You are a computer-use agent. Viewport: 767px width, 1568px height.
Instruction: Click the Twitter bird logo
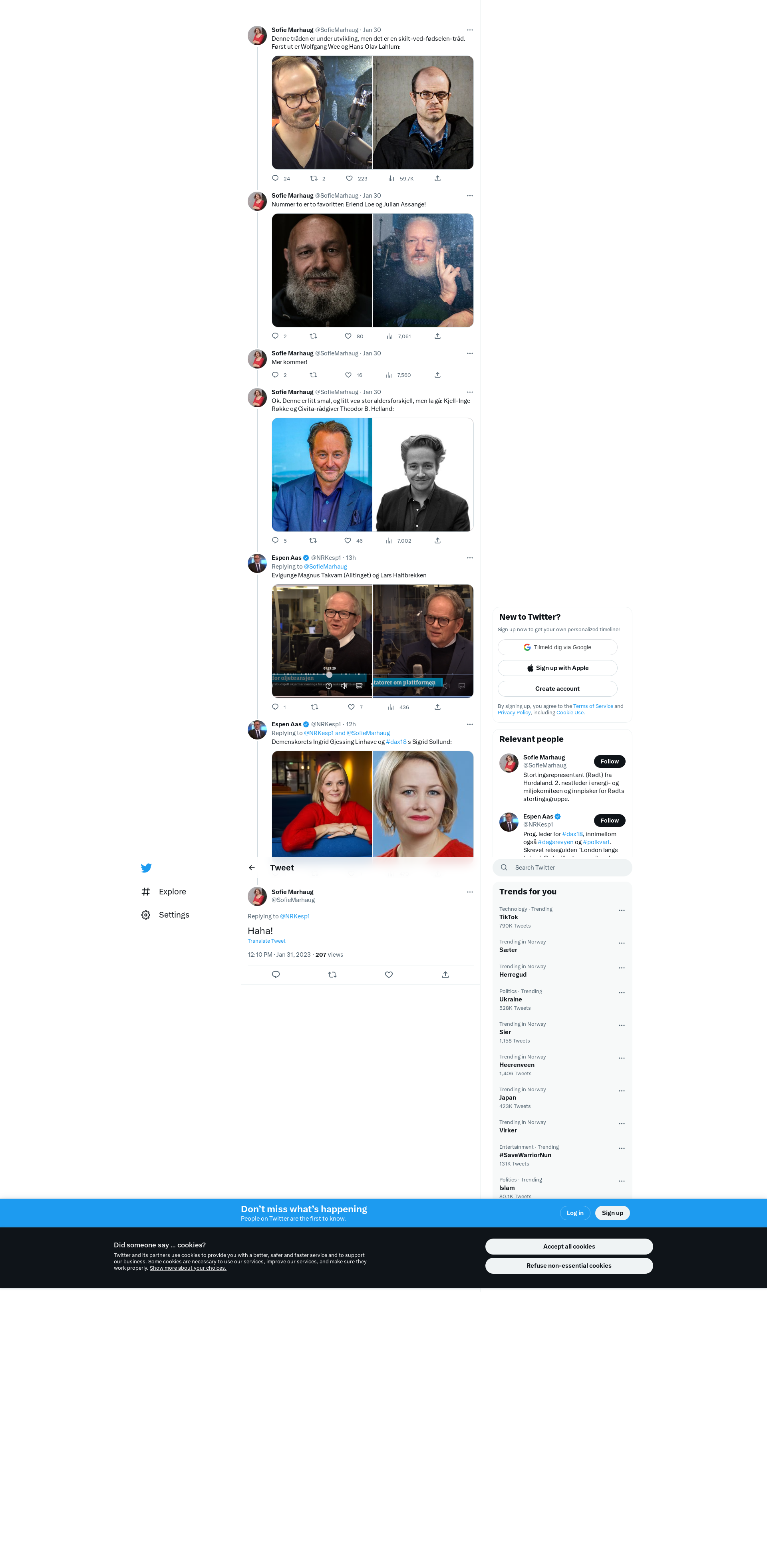coord(146,868)
